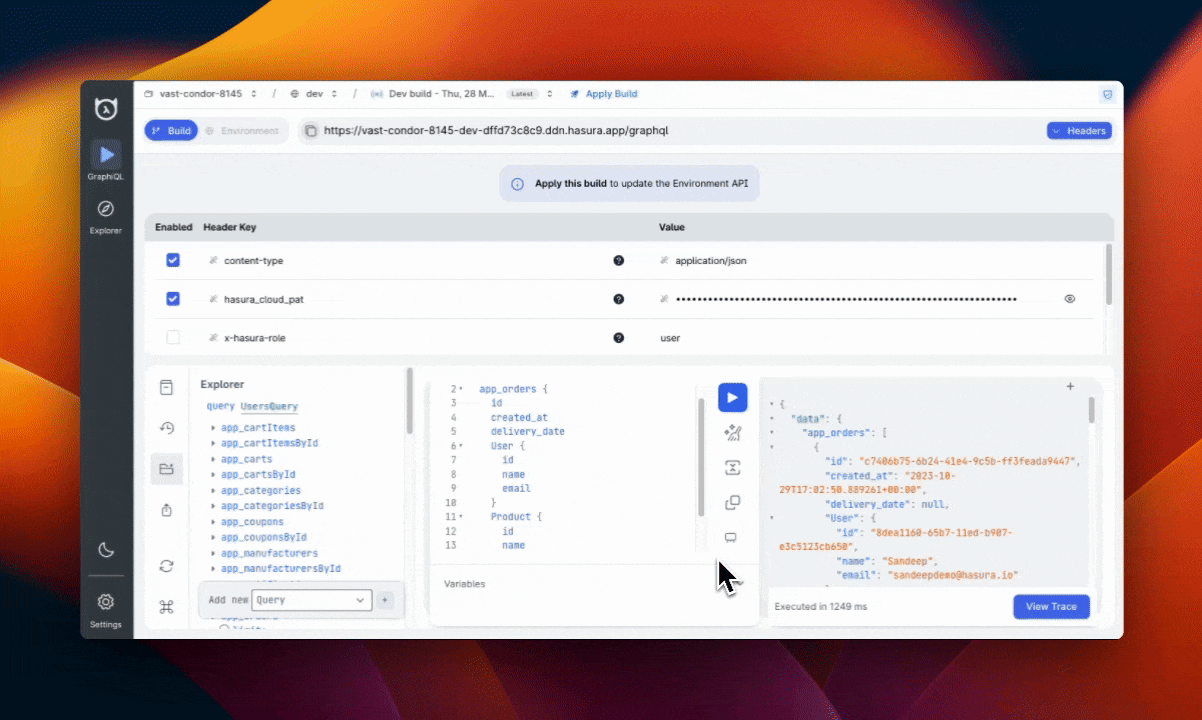This screenshot has width=1202, height=720.
Task: Open the Variables section
Action: pyautogui.click(x=465, y=584)
